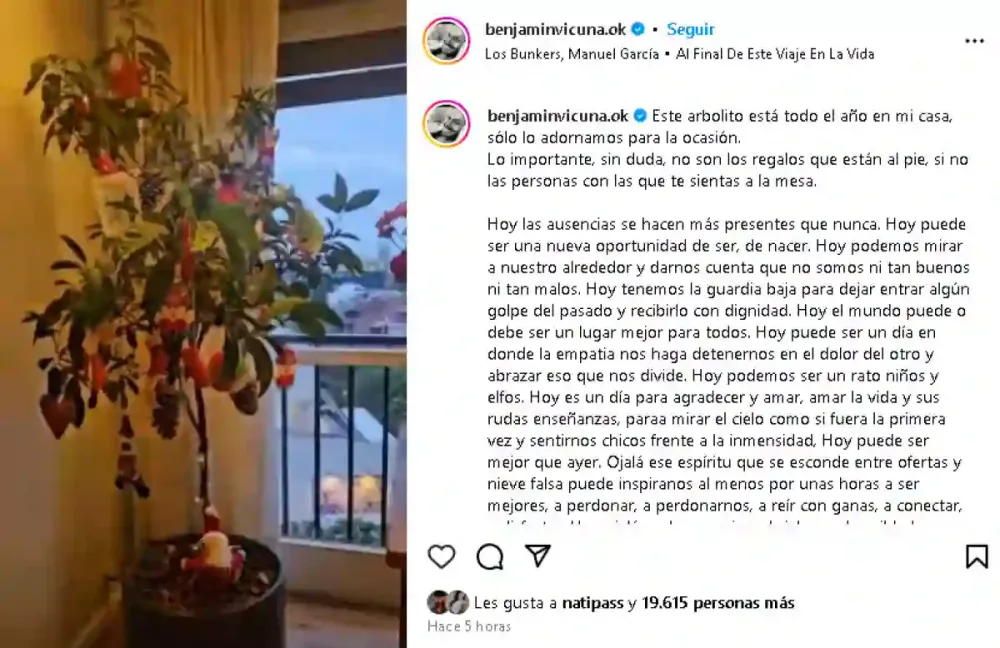The height and width of the screenshot is (648, 1000).
Task: Open song Al Final De Este Viaje
Action: pos(775,54)
